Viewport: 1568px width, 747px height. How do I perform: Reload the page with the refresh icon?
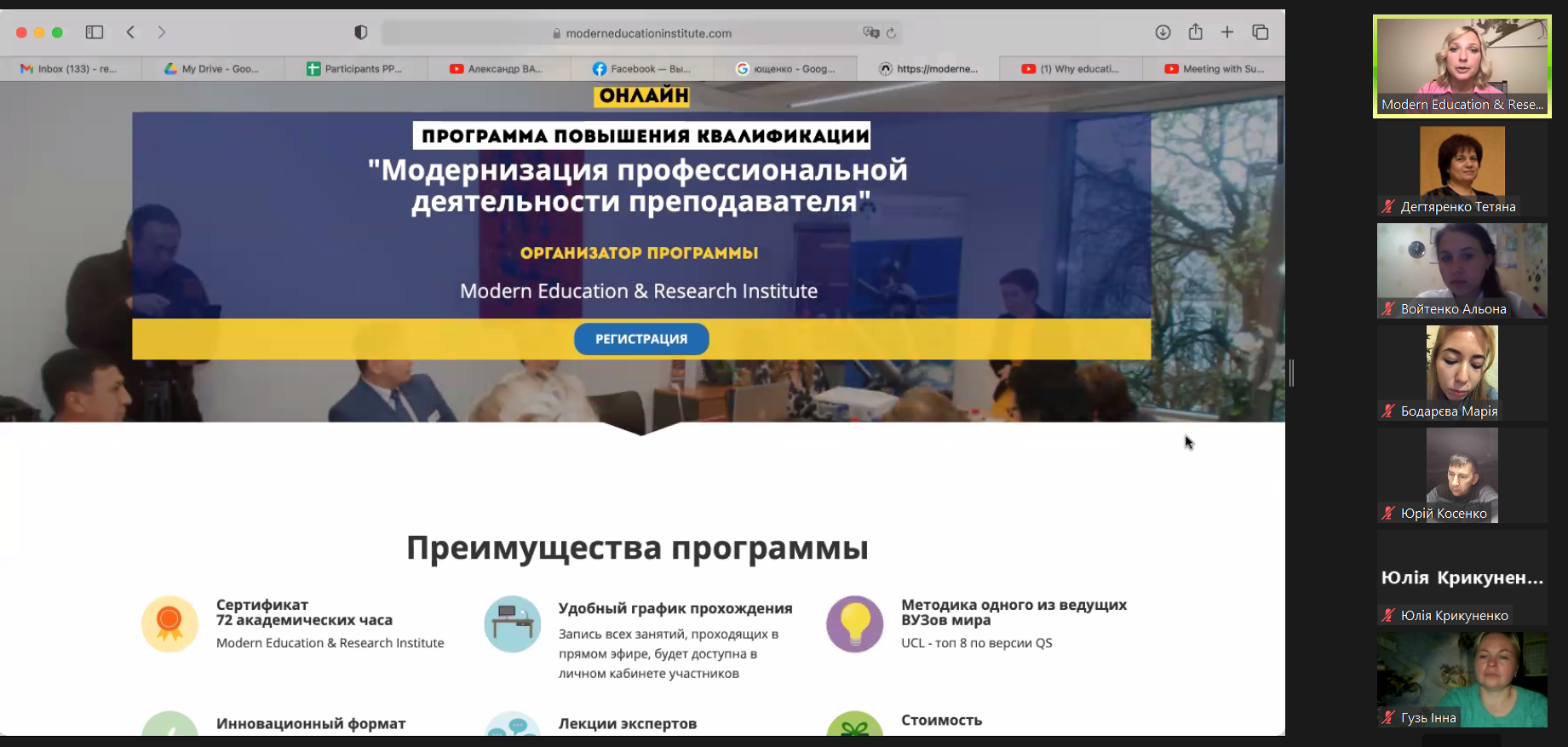point(891,33)
